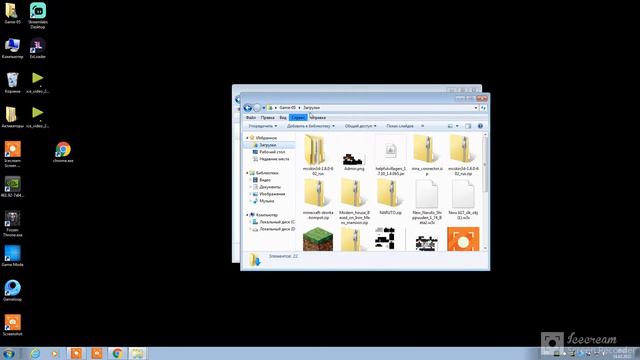Select the orange Icecream recorder file
This screenshot has width=640, height=360.
[x=463, y=239]
